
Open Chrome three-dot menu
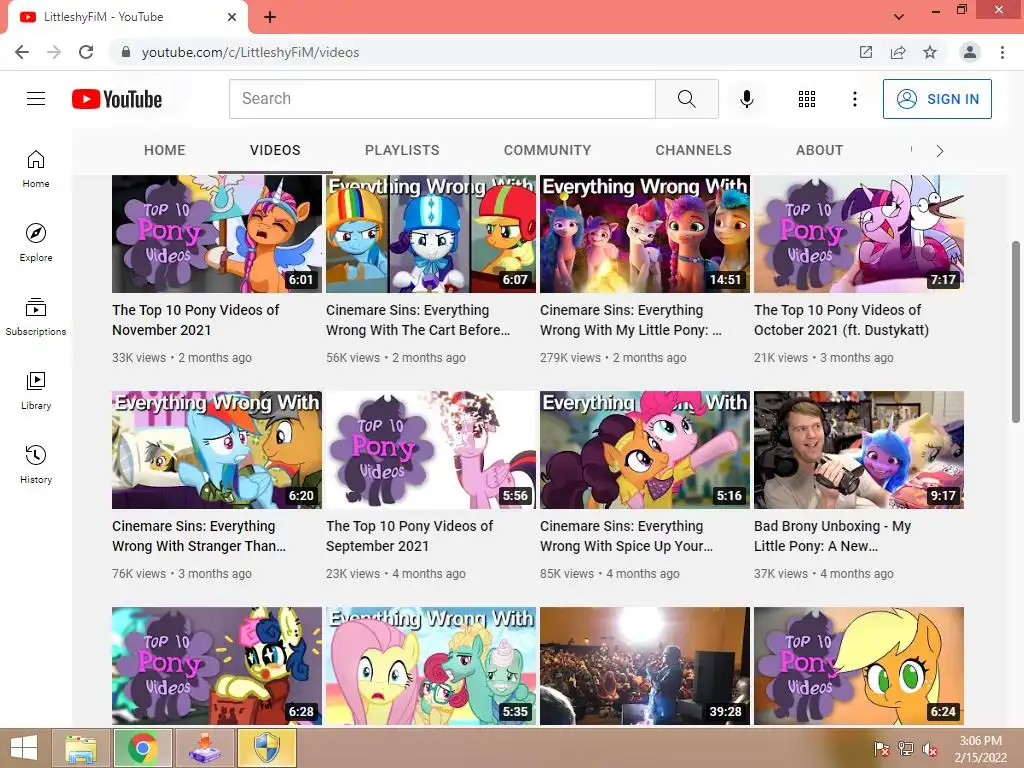pyautogui.click(x=1002, y=52)
